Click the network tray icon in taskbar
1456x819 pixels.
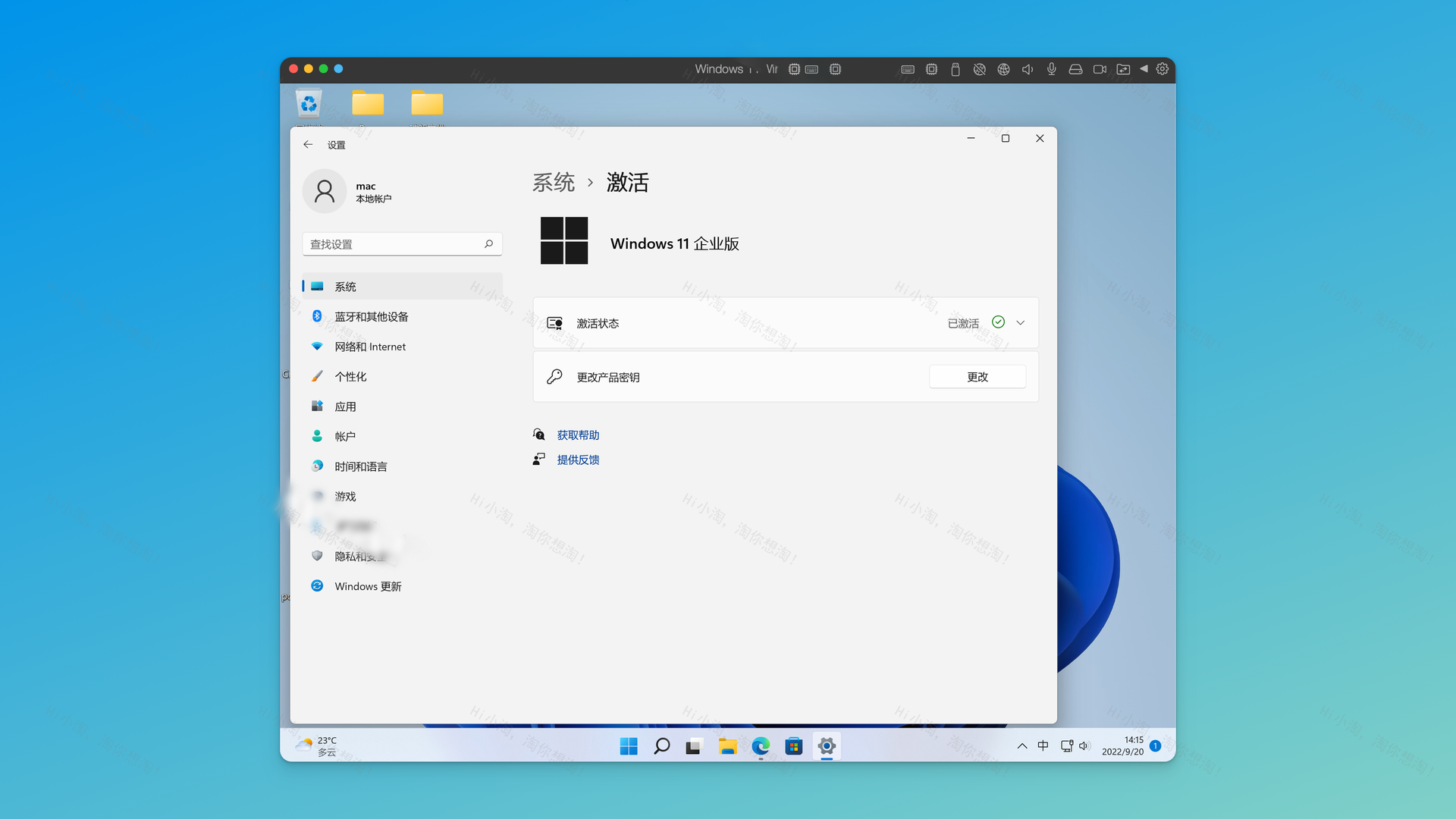tap(1067, 746)
